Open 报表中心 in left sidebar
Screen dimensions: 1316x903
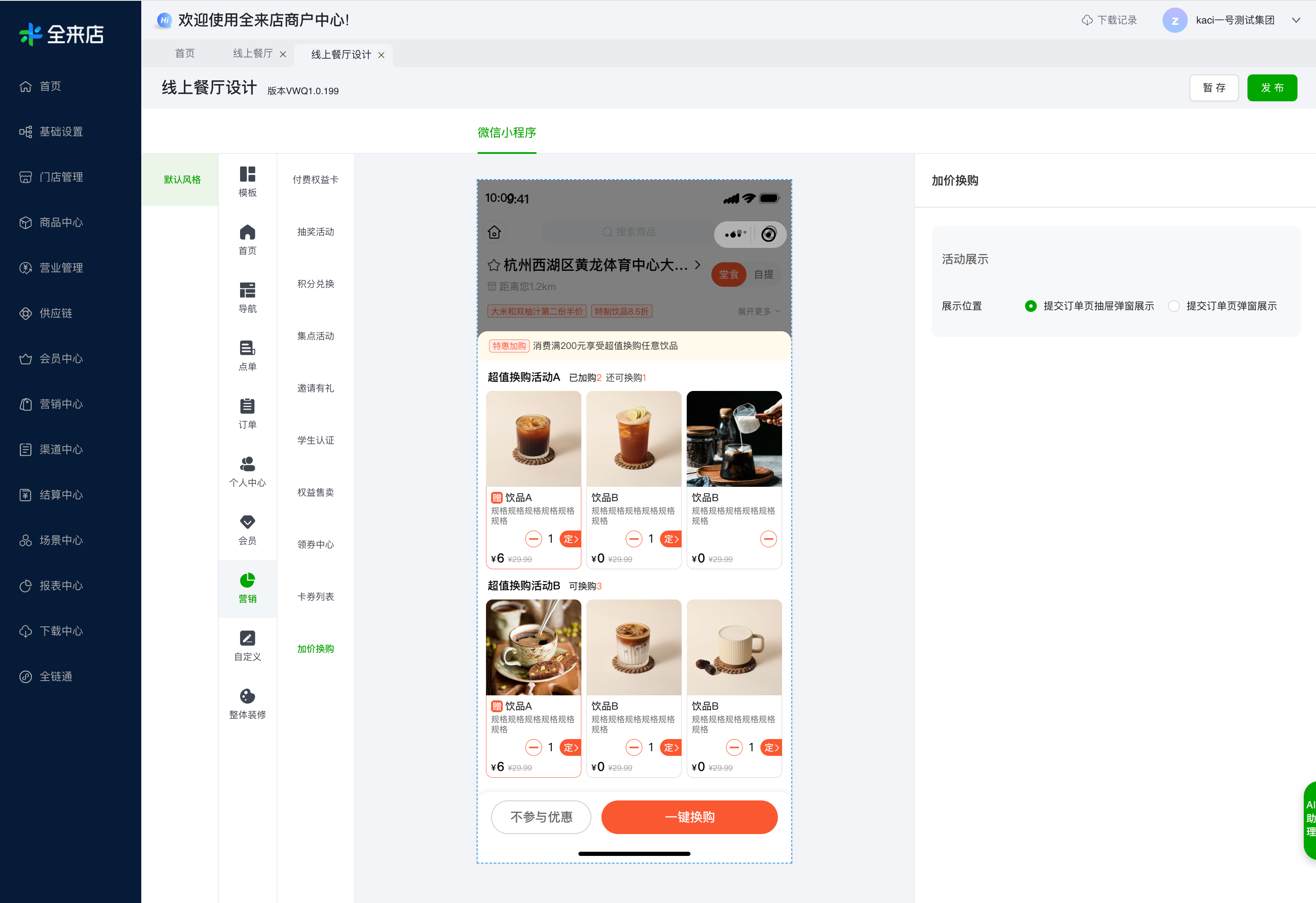coord(51,585)
